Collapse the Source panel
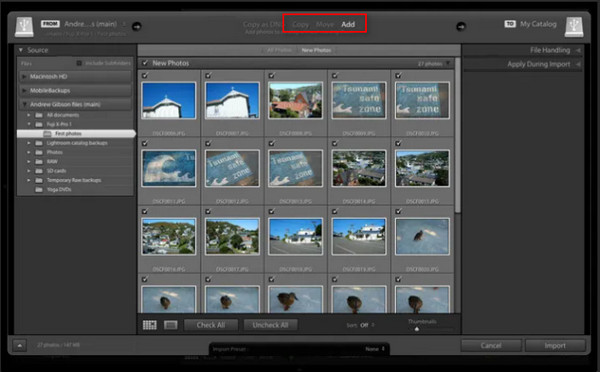This screenshot has height=372, width=600. pos(21,50)
